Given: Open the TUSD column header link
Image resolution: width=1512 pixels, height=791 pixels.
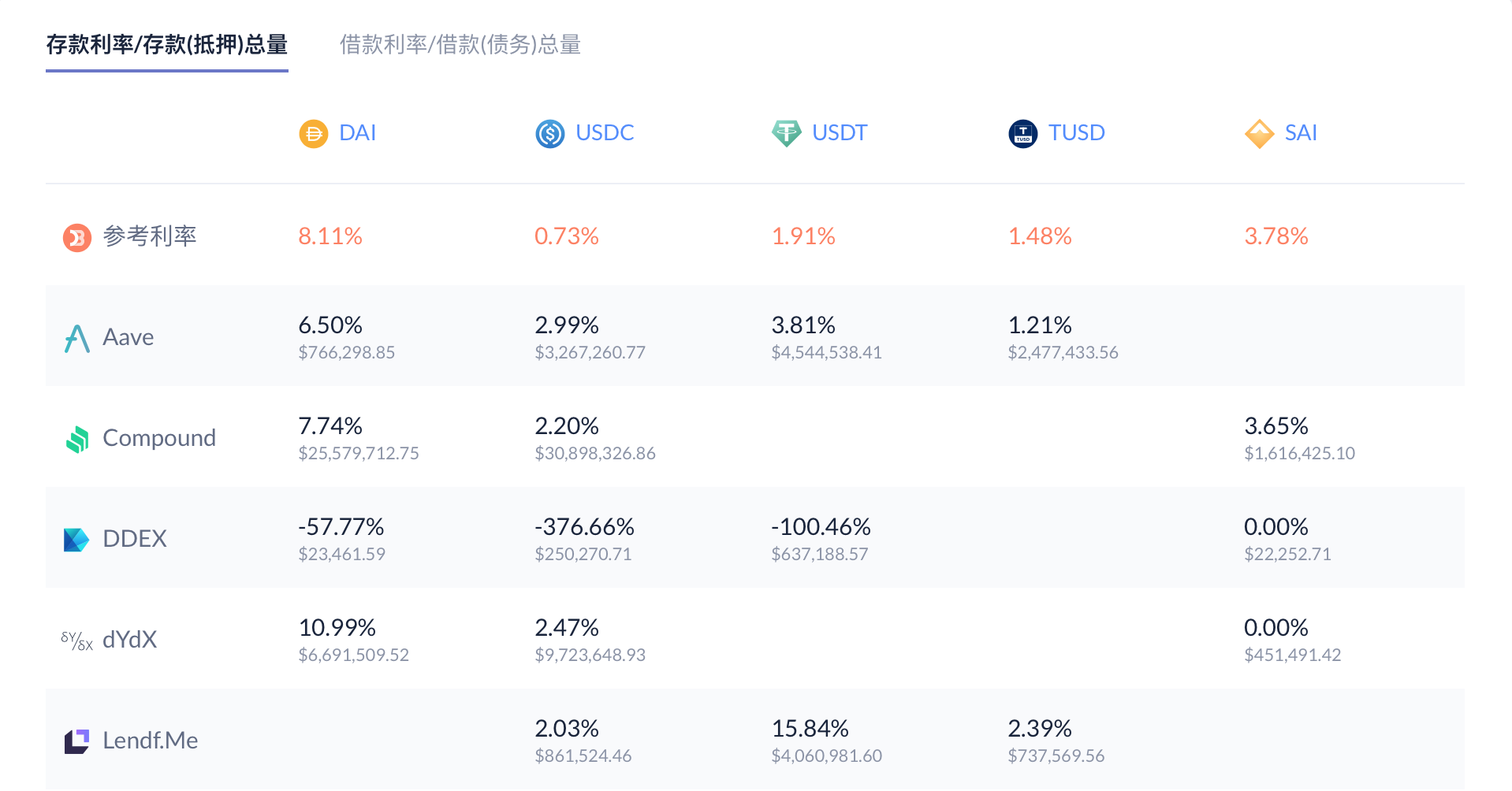Looking at the screenshot, I should tap(1076, 132).
